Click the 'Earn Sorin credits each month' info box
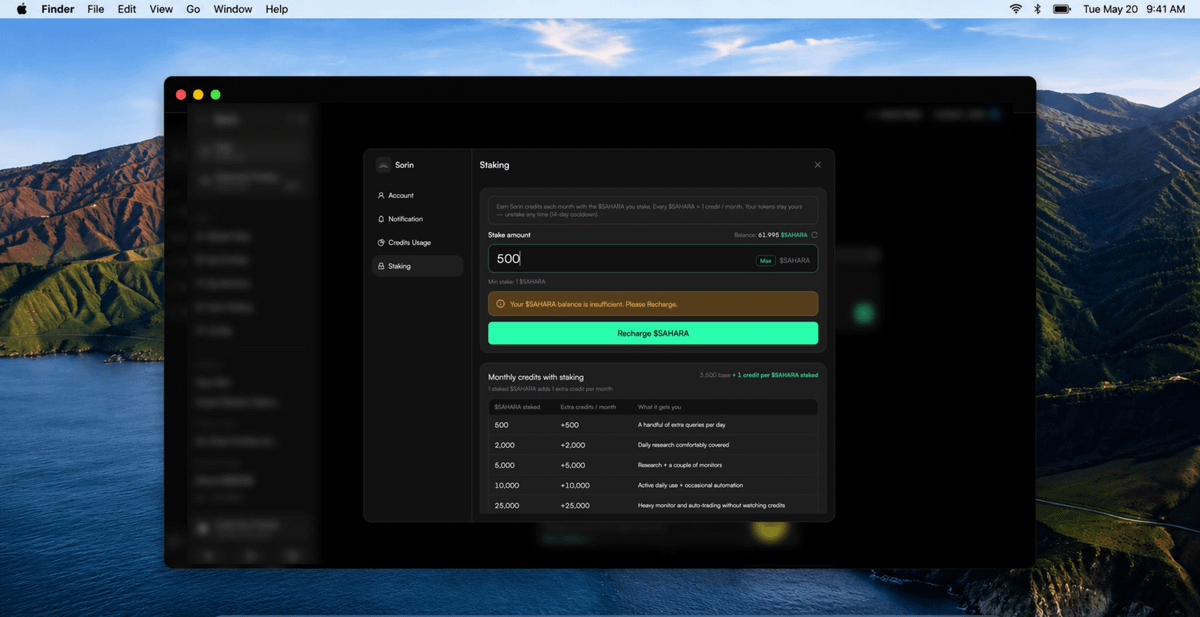This screenshot has height=617, width=1200. [x=653, y=210]
